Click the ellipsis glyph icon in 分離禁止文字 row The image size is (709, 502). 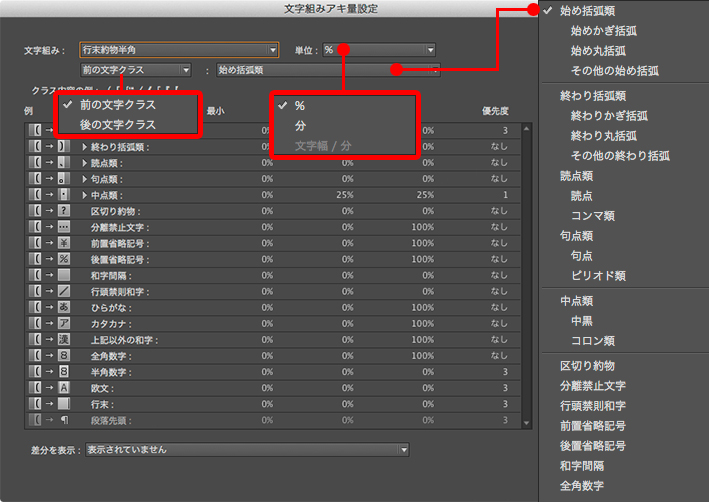(64, 227)
